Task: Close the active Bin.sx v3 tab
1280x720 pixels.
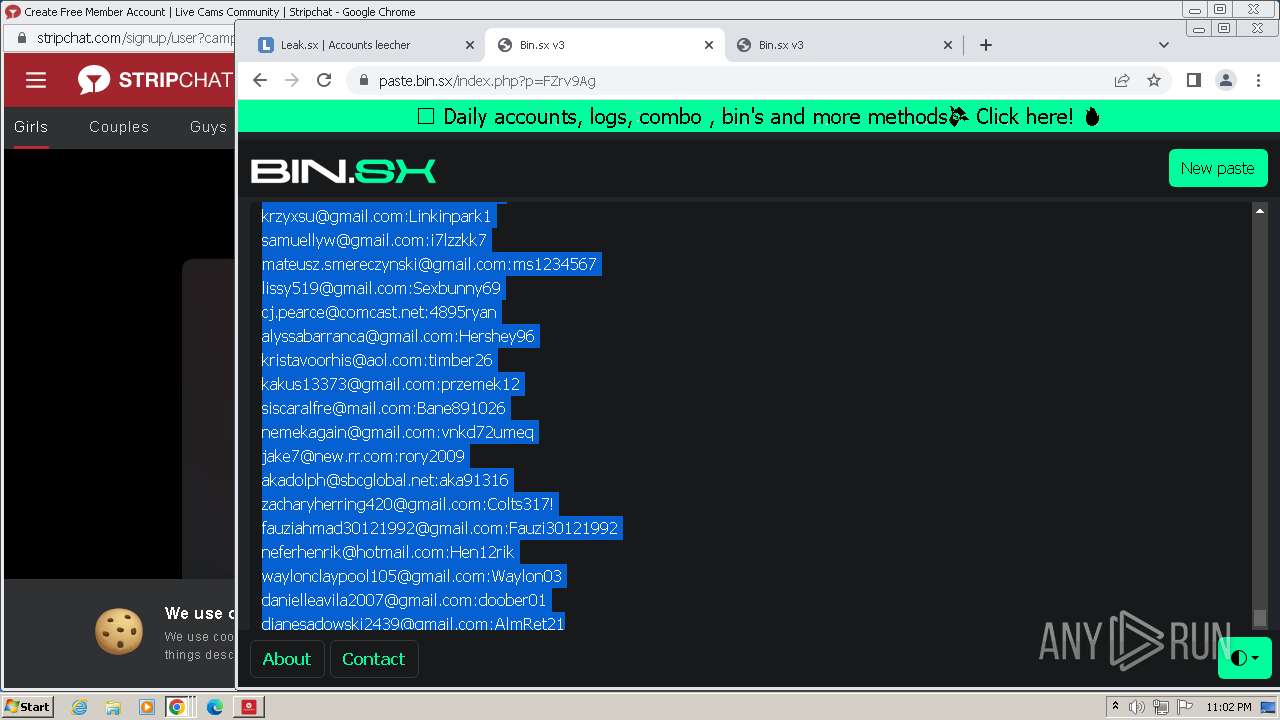Action: 709,45
